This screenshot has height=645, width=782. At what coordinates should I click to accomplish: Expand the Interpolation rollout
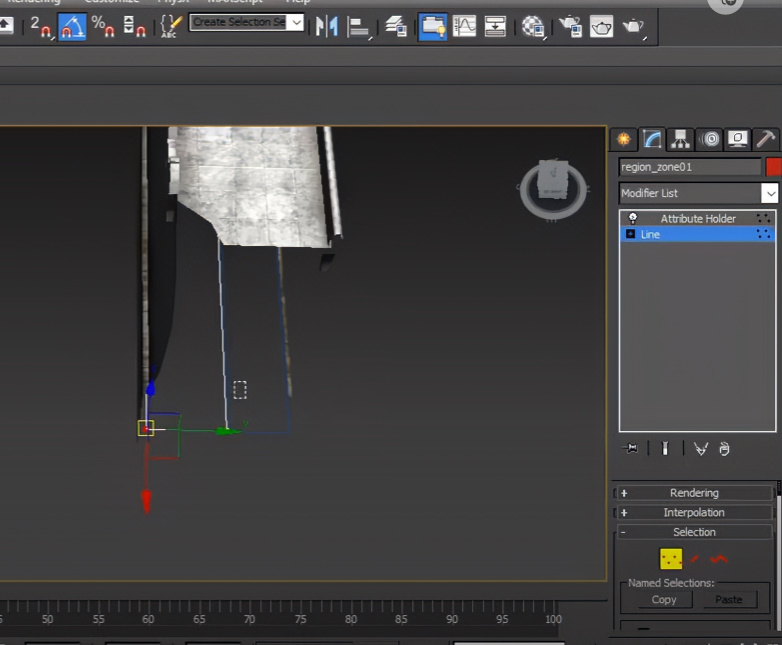coord(694,512)
